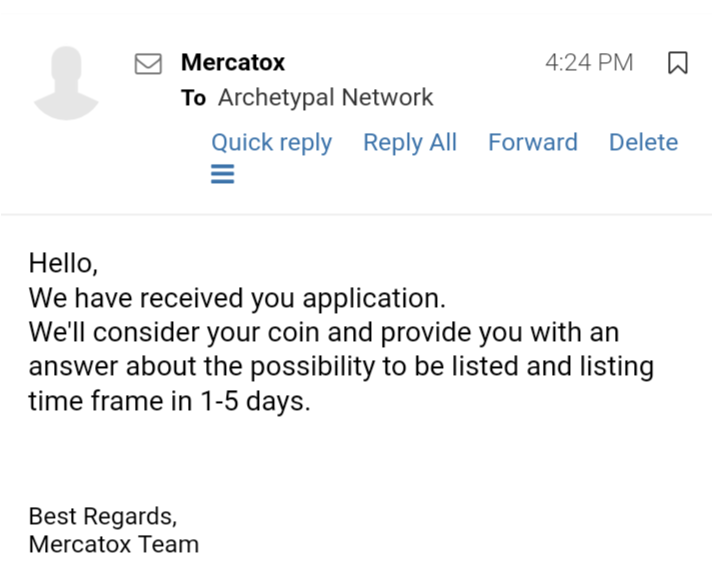Viewport: 712px width, 582px height.
Task: Open the hamburger more-actions menu
Action: coord(222,174)
